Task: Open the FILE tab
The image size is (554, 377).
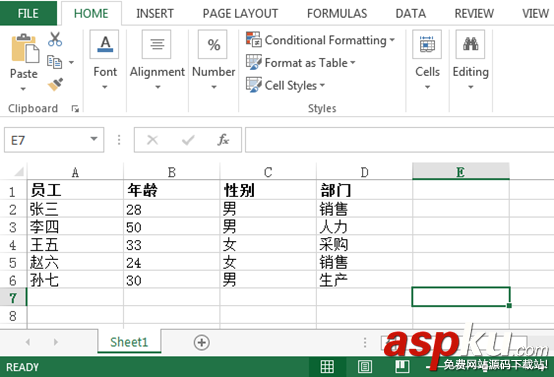Action: 28,13
